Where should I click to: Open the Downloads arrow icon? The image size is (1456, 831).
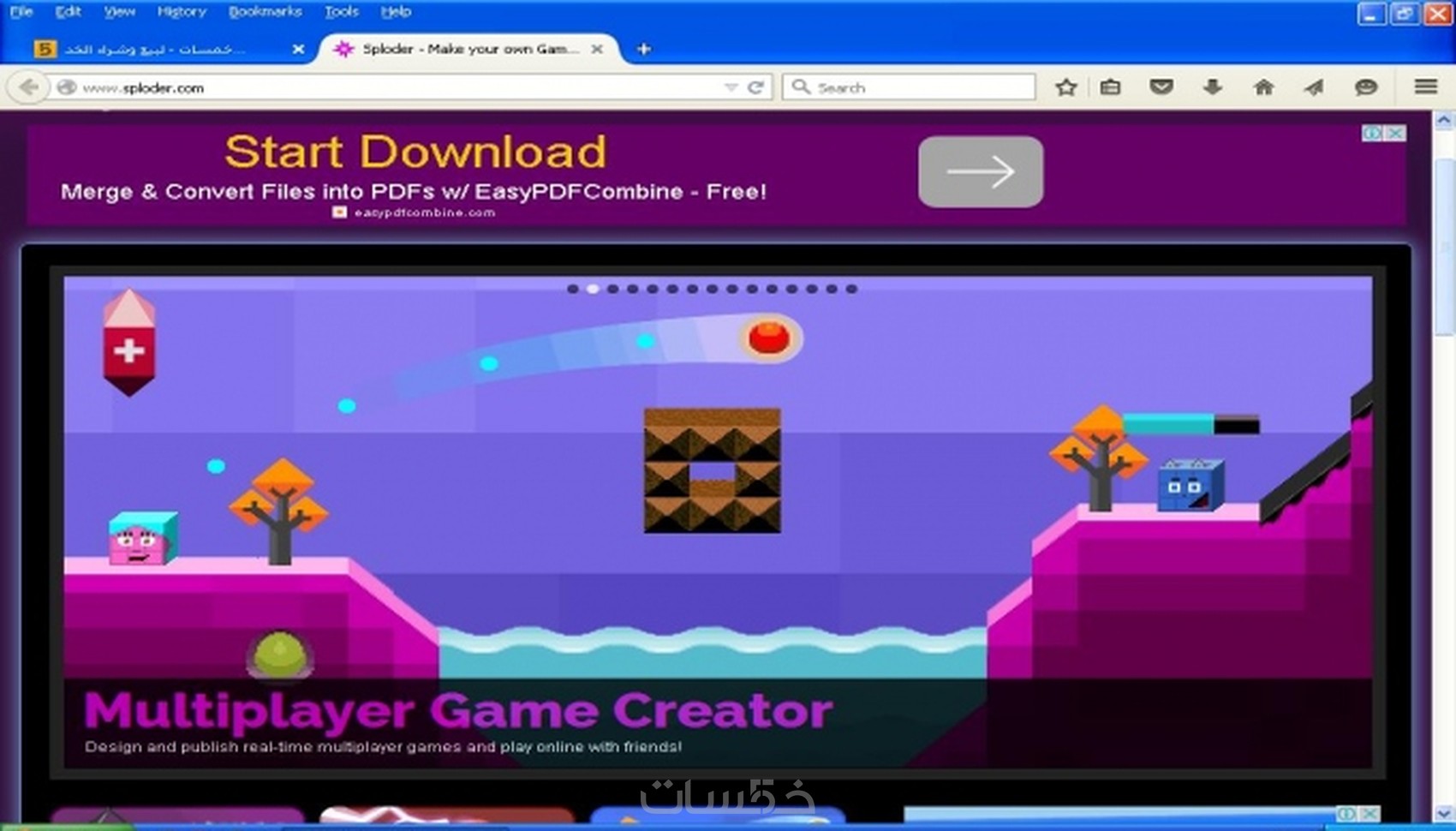click(1212, 87)
